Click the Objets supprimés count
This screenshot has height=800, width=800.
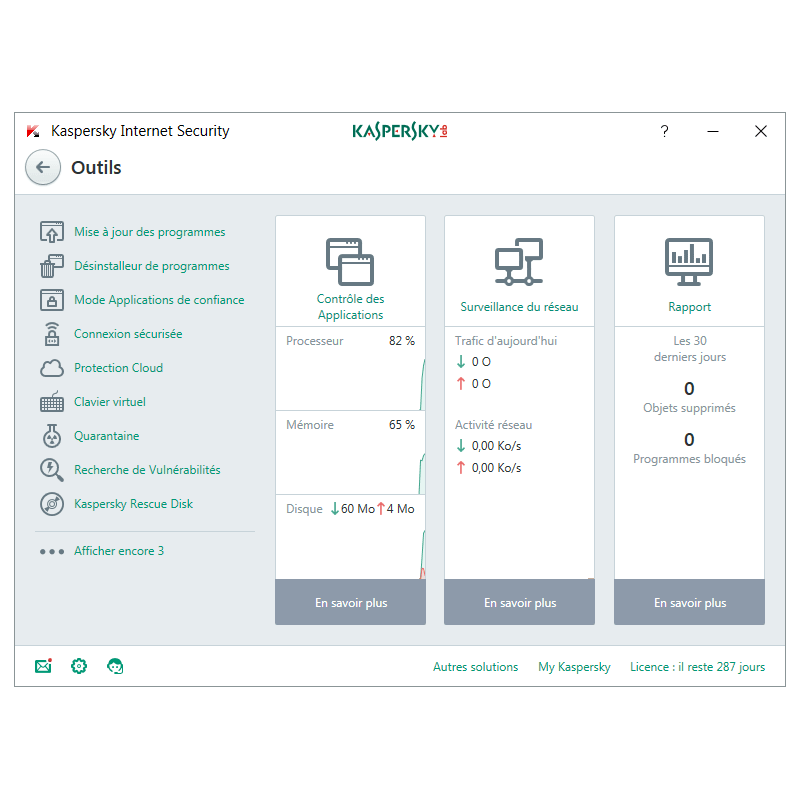(689, 389)
